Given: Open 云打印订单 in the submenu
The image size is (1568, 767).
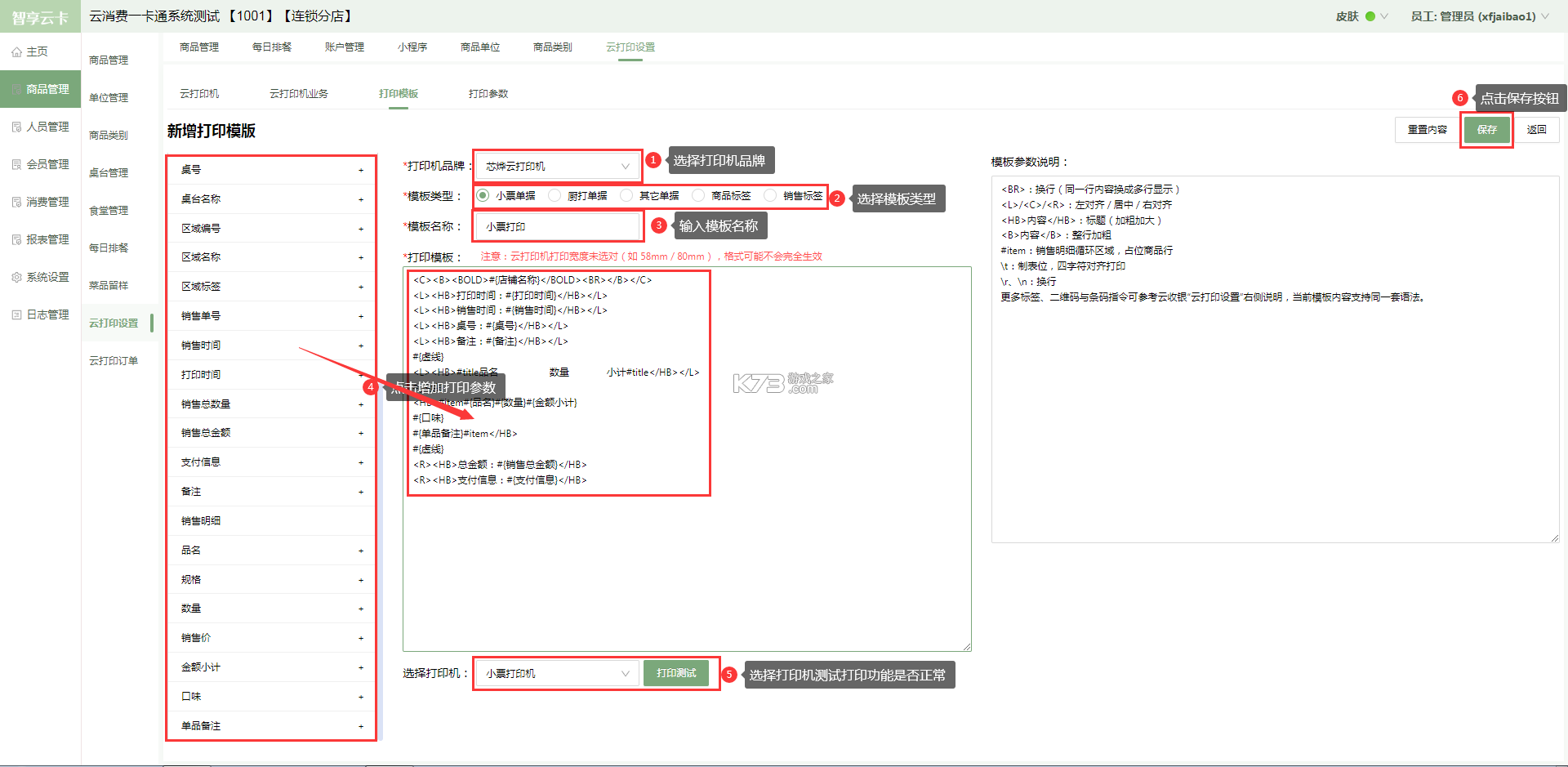Looking at the screenshot, I should tap(114, 361).
